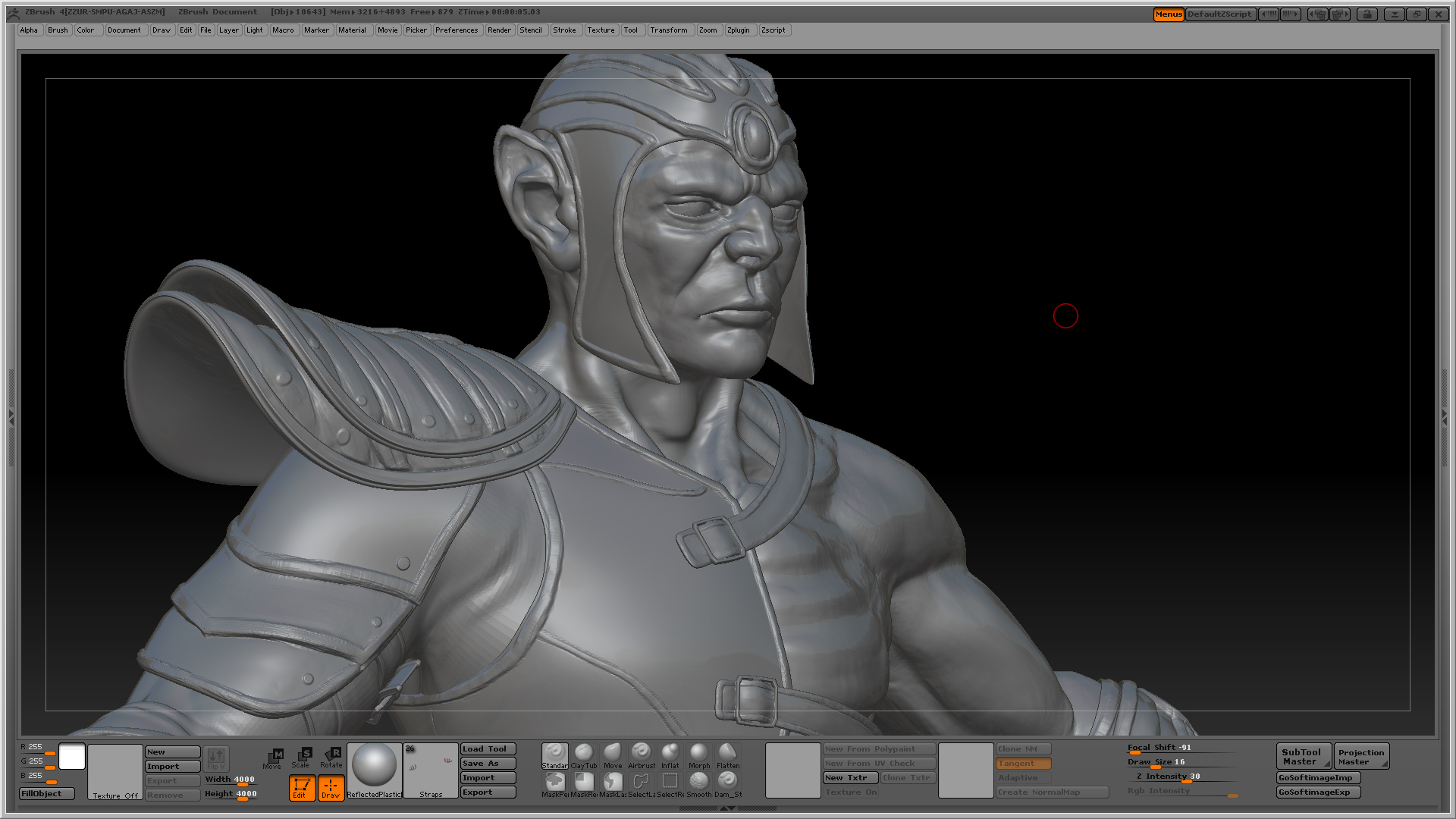Open the Straps alpha picker
The height and width of the screenshot is (819, 1456).
click(431, 770)
